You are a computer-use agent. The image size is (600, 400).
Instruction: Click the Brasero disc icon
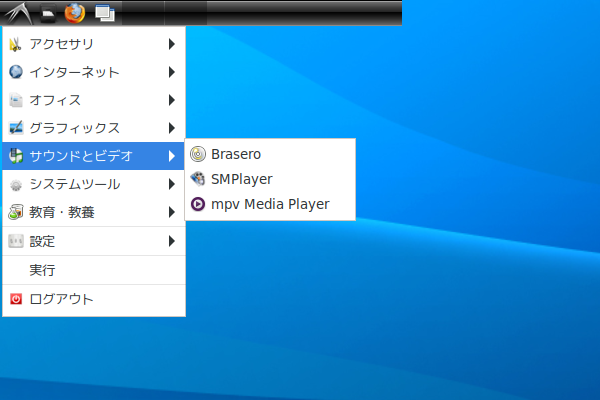198,154
